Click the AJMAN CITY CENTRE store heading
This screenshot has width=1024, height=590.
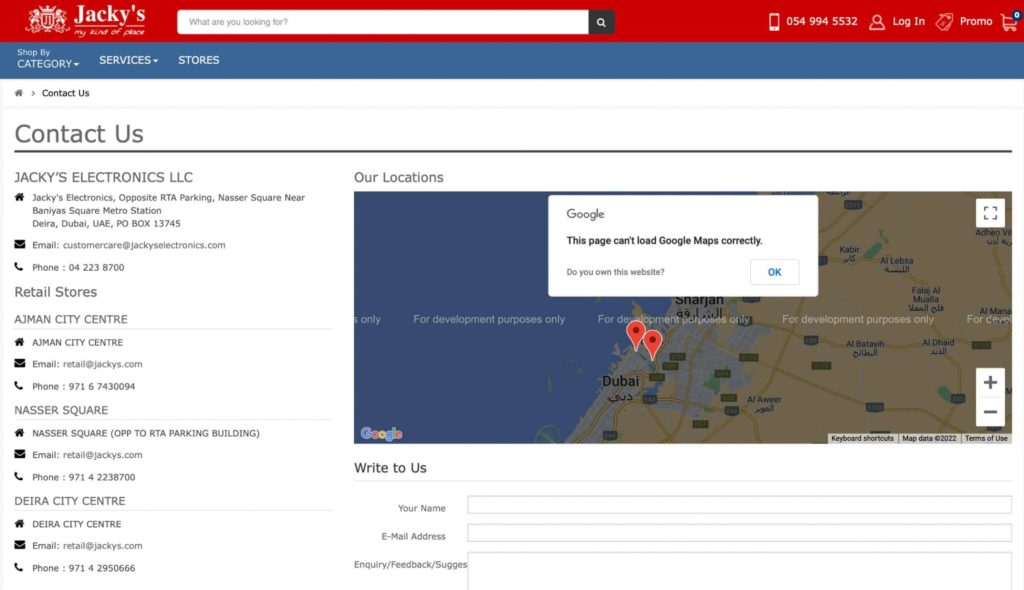click(x=71, y=319)
